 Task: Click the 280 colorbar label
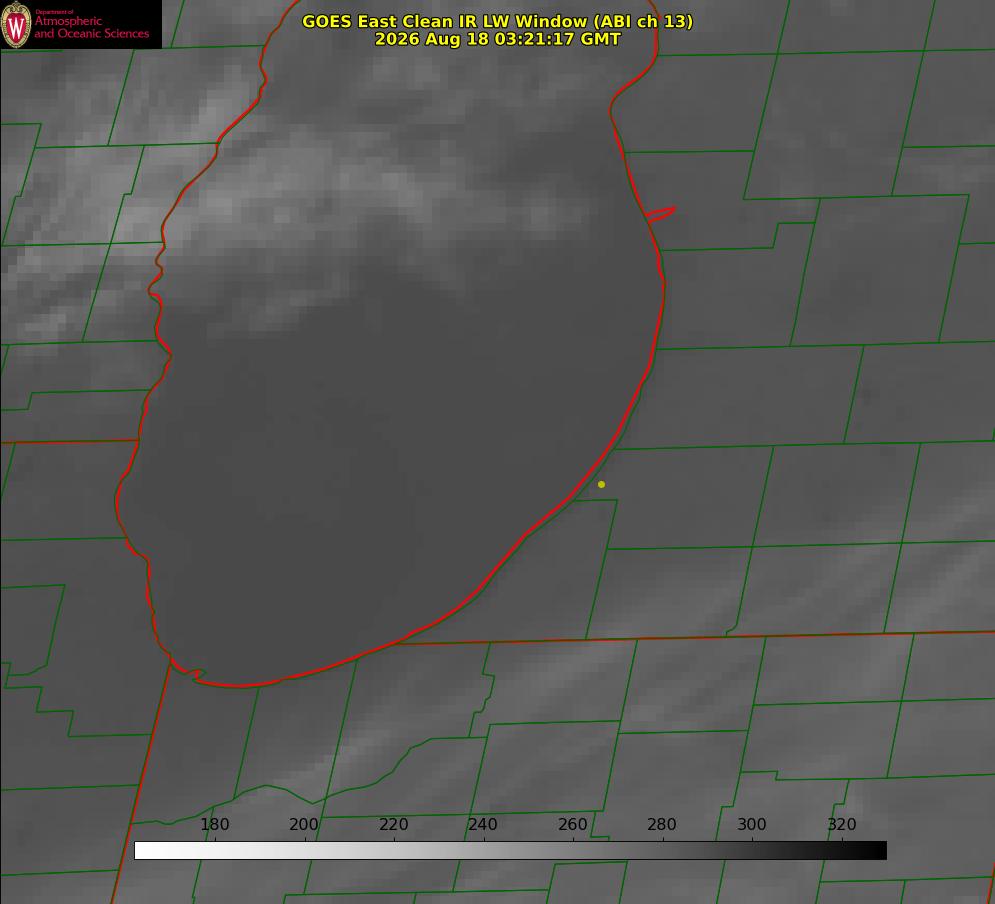(x=662, y=824)
